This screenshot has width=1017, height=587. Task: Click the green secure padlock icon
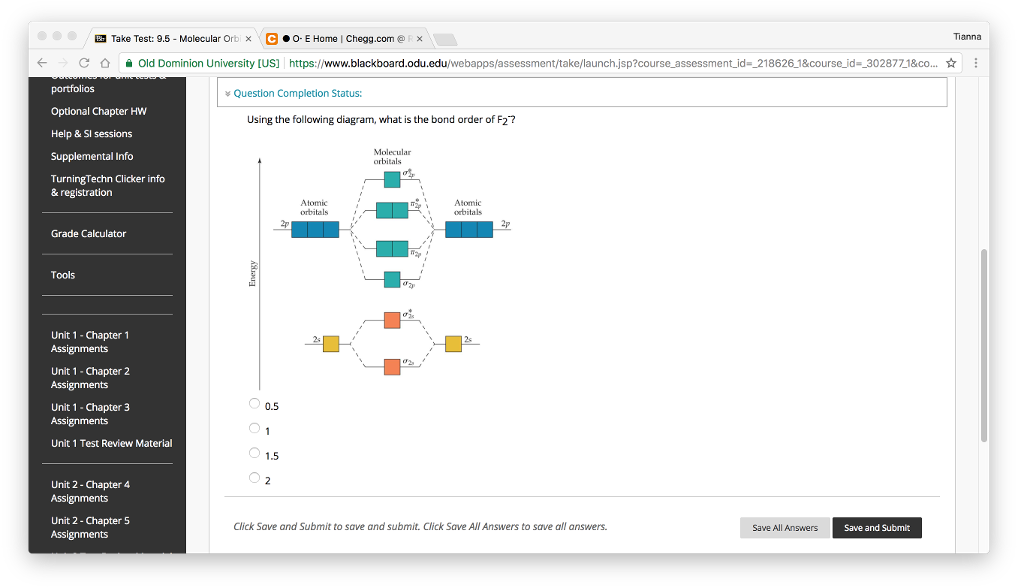tap(130, 63)
